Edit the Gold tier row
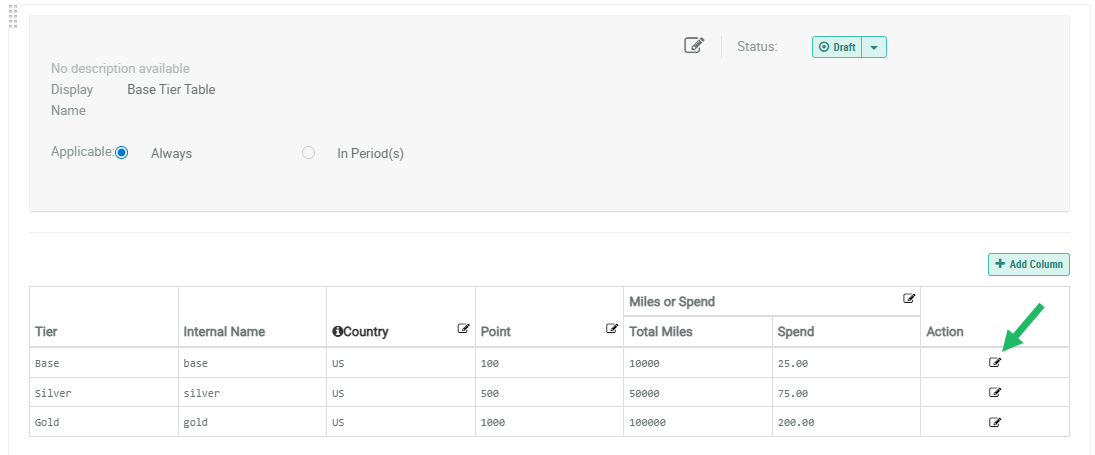This screenshot has height=455, width=1095. (995, 422)
